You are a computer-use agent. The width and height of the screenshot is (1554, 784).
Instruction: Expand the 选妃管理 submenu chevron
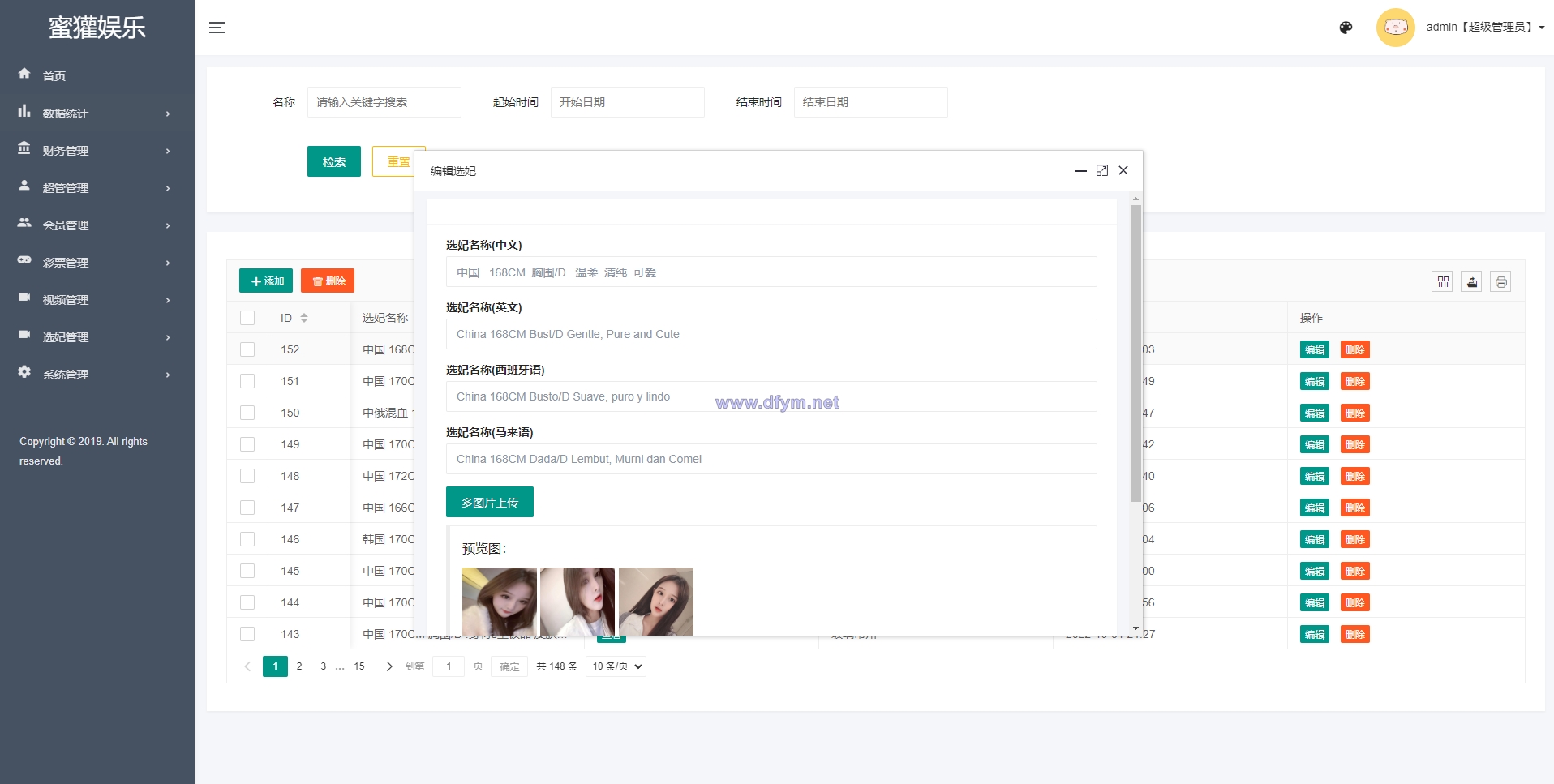[168, 337]
